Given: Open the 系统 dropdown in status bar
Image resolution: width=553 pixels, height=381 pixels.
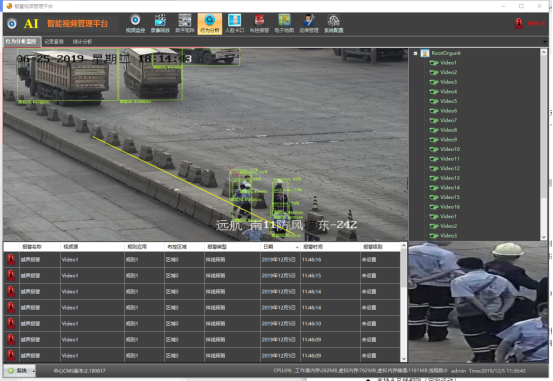Looking at the screenshot, I should click(x=21, y=371).
